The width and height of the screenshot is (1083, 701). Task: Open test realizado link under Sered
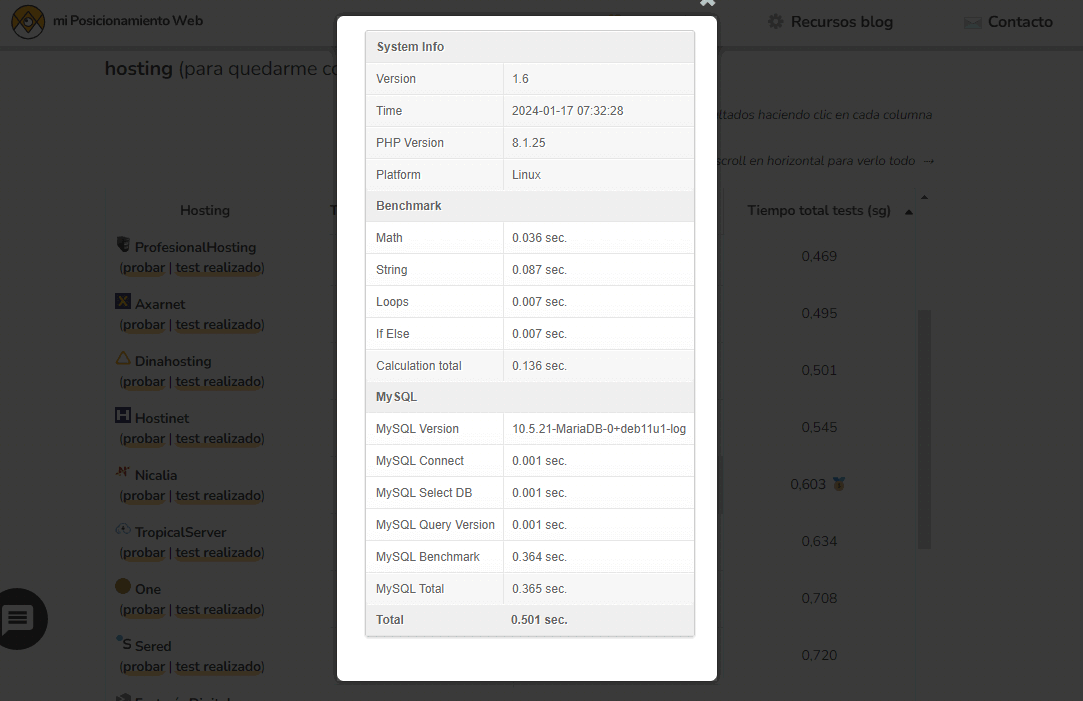(x=219, y=666)
